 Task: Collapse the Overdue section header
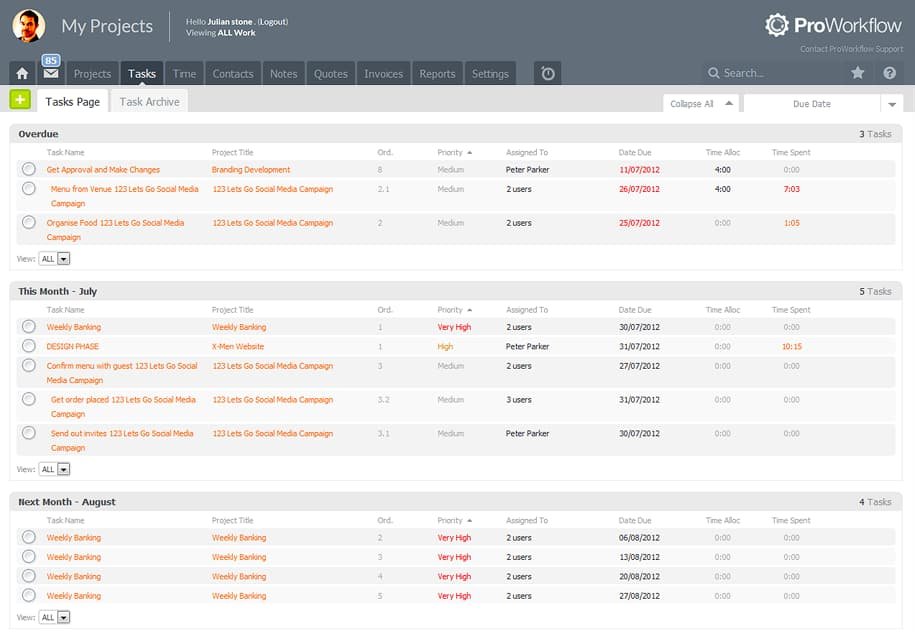tap(456, 134)
